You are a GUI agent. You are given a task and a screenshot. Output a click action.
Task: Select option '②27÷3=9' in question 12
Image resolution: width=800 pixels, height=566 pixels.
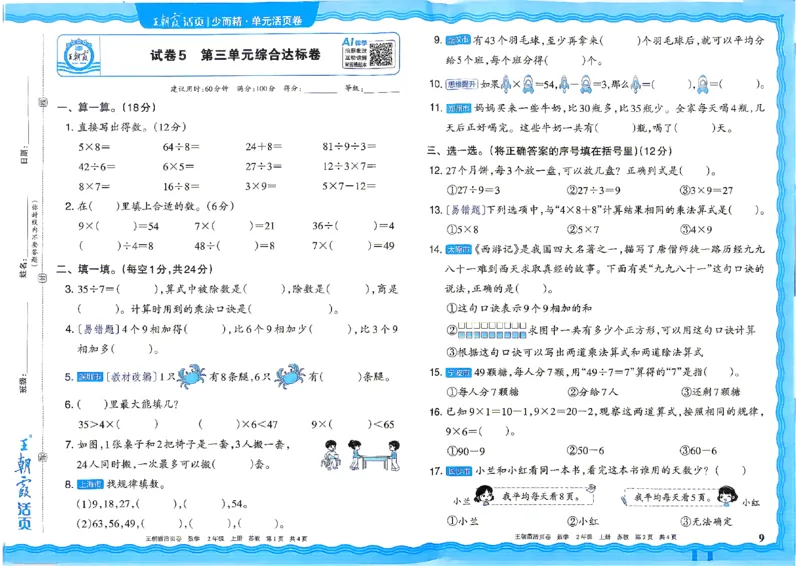(594, 190)
